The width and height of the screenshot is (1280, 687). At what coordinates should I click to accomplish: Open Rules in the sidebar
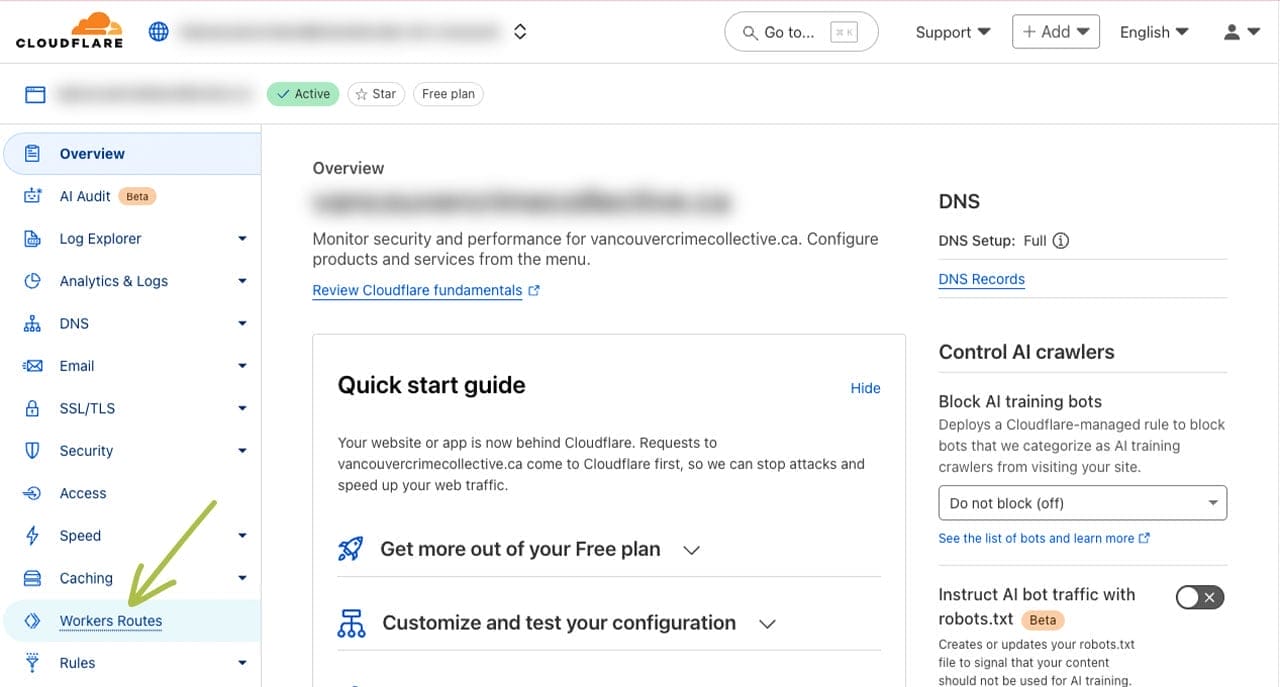pos(77,663)
